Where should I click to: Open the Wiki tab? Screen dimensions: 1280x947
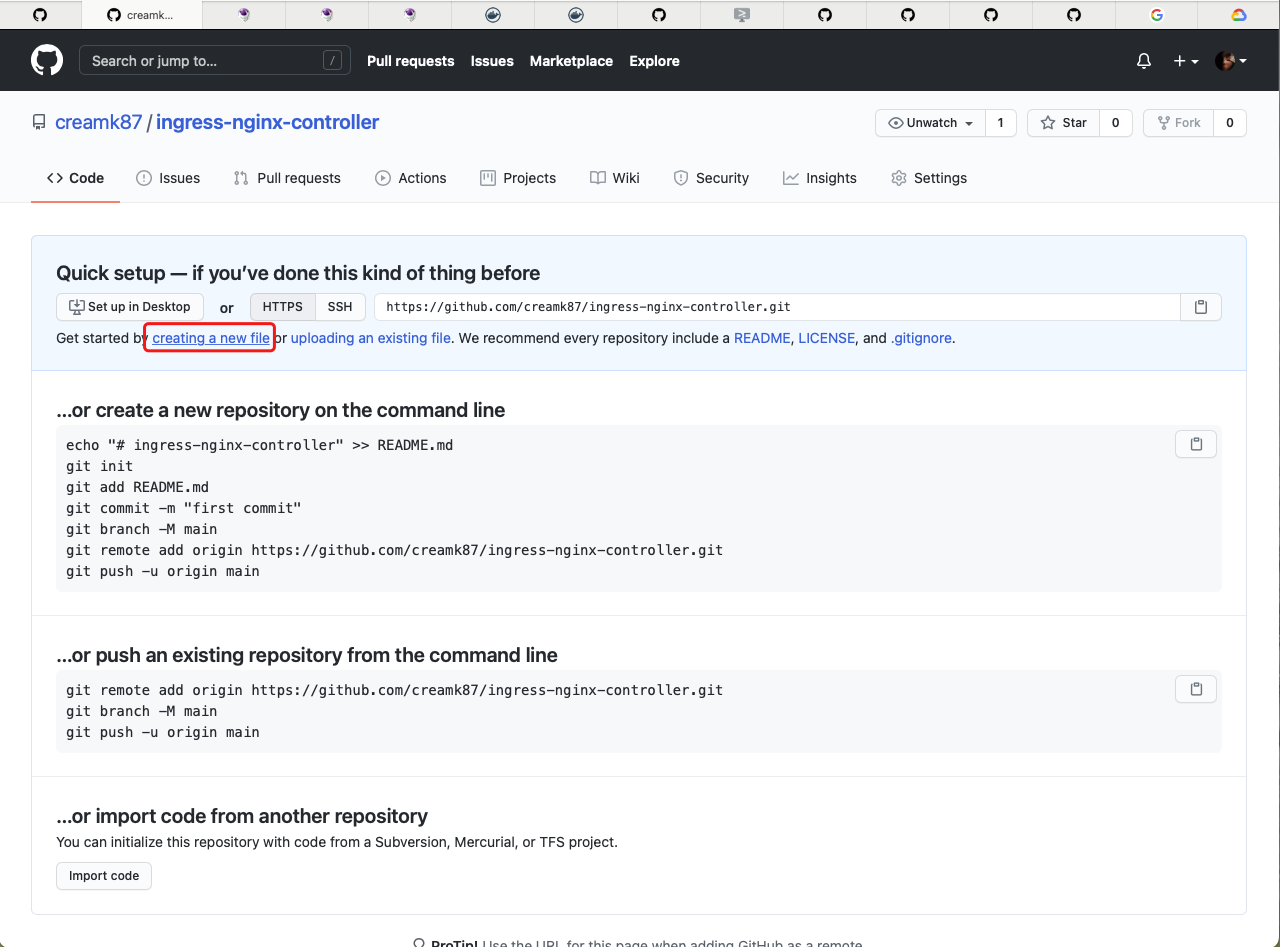615,178
